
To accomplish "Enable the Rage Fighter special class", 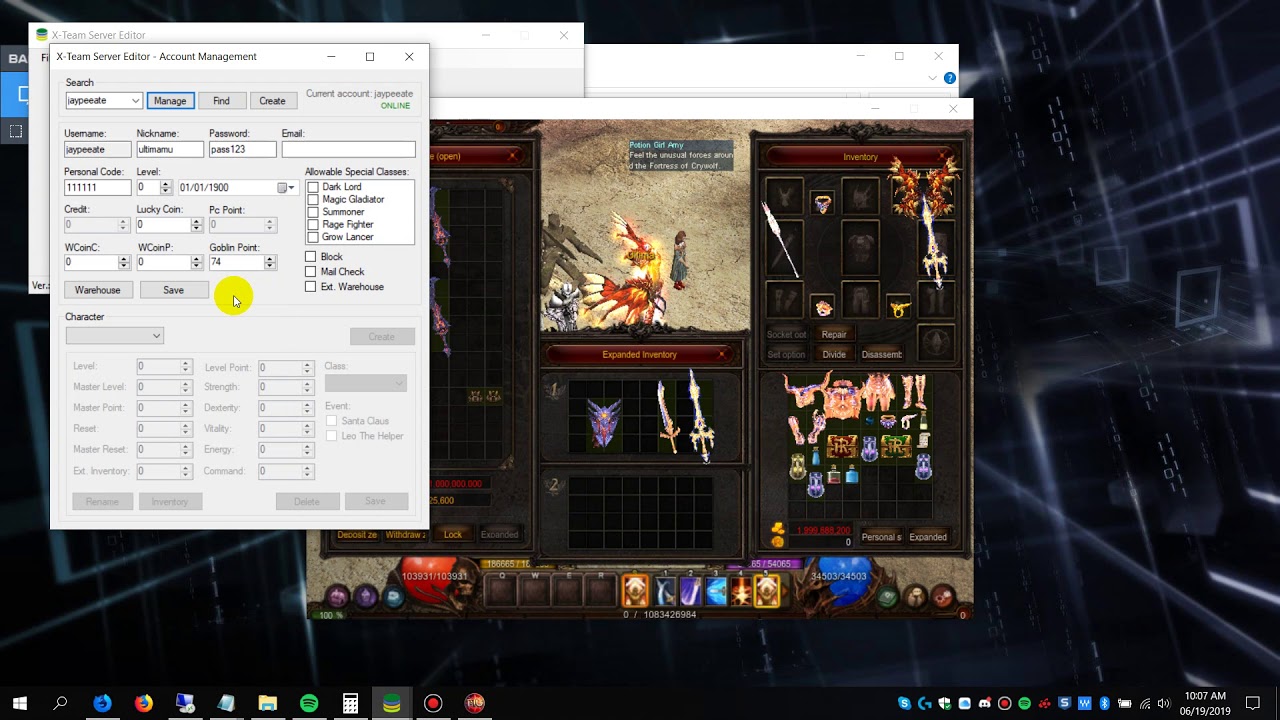I will pos(313,225).
